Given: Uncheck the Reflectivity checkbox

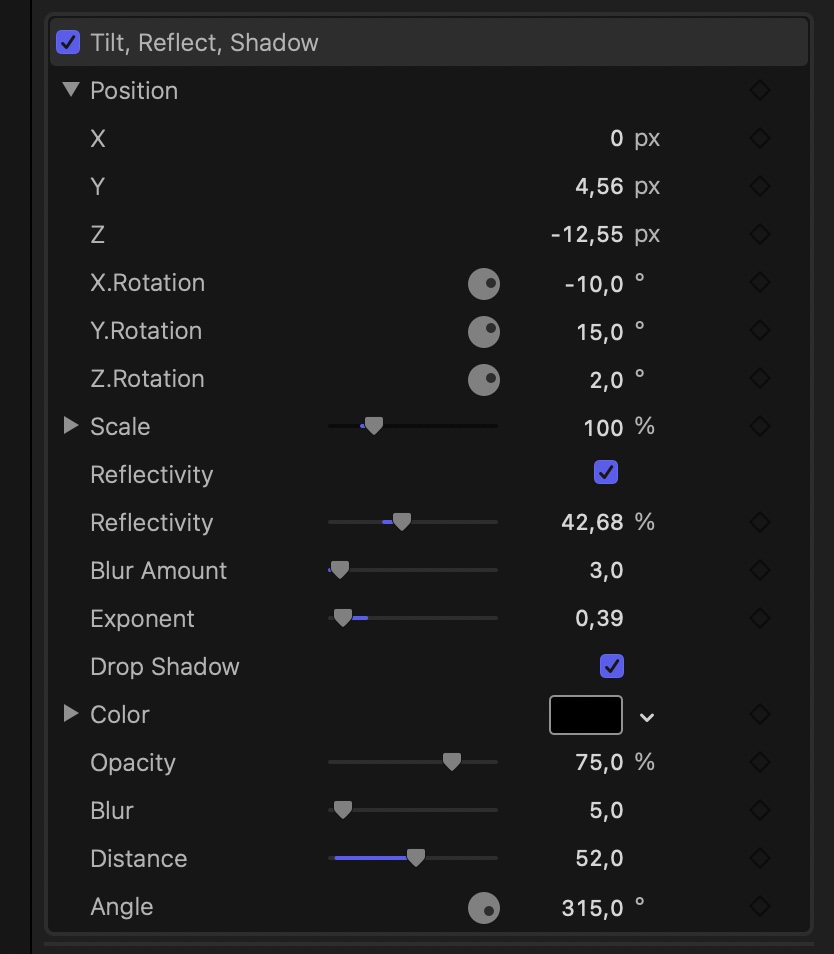Looking at the screenshot, I should [x=606, y=472].
